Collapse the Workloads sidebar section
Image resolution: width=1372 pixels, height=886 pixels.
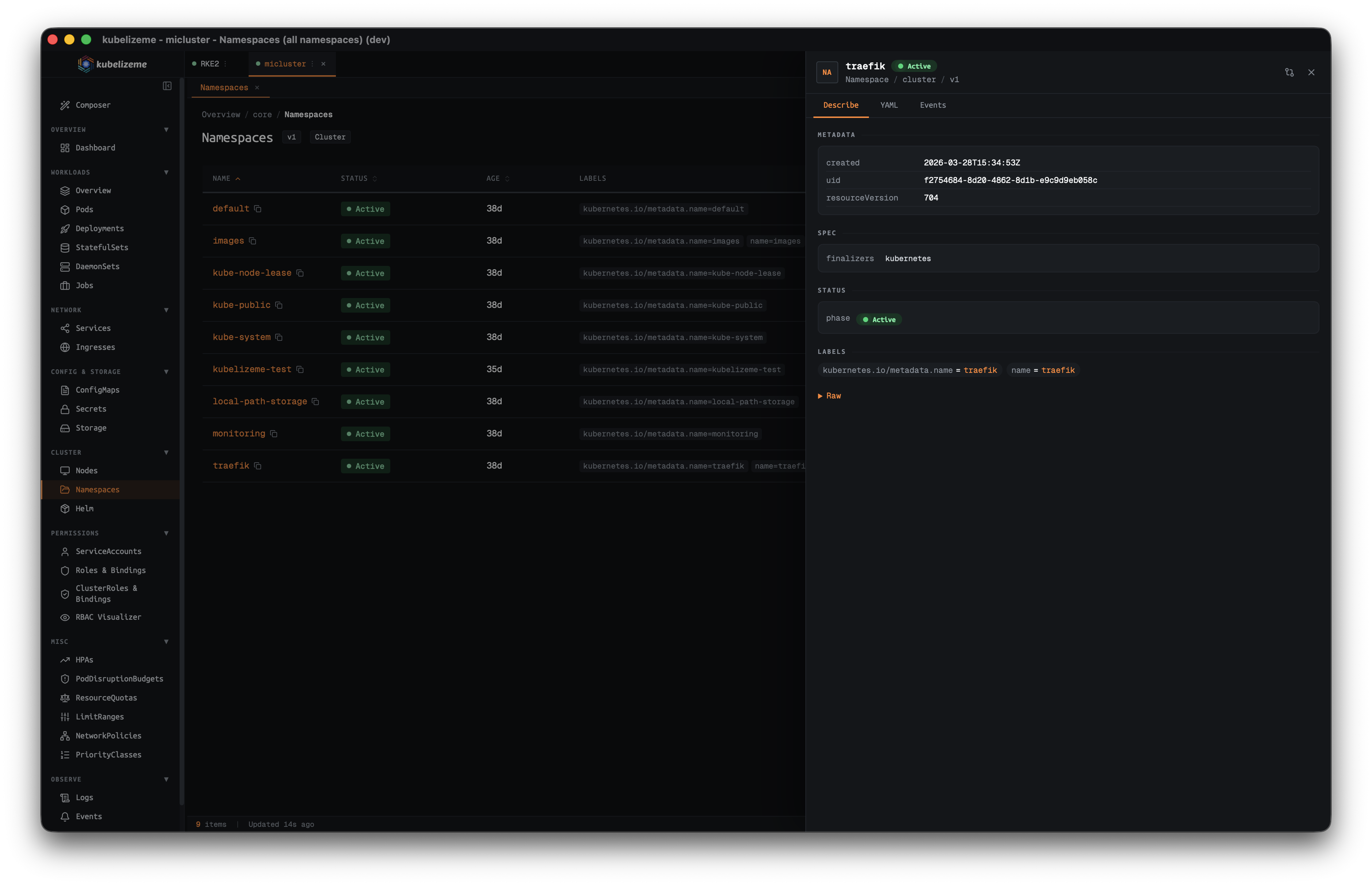[x=166, y=173]
